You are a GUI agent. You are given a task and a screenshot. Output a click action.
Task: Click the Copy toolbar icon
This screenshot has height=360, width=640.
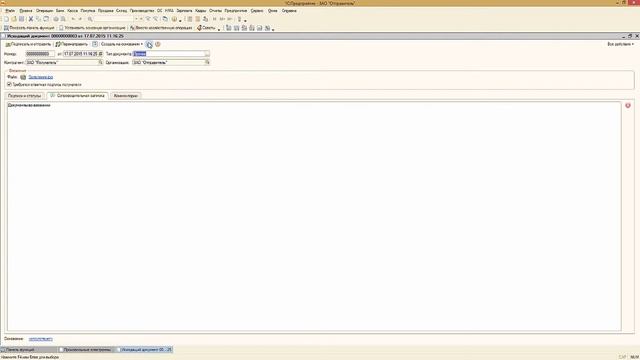(x=38, y=19)
